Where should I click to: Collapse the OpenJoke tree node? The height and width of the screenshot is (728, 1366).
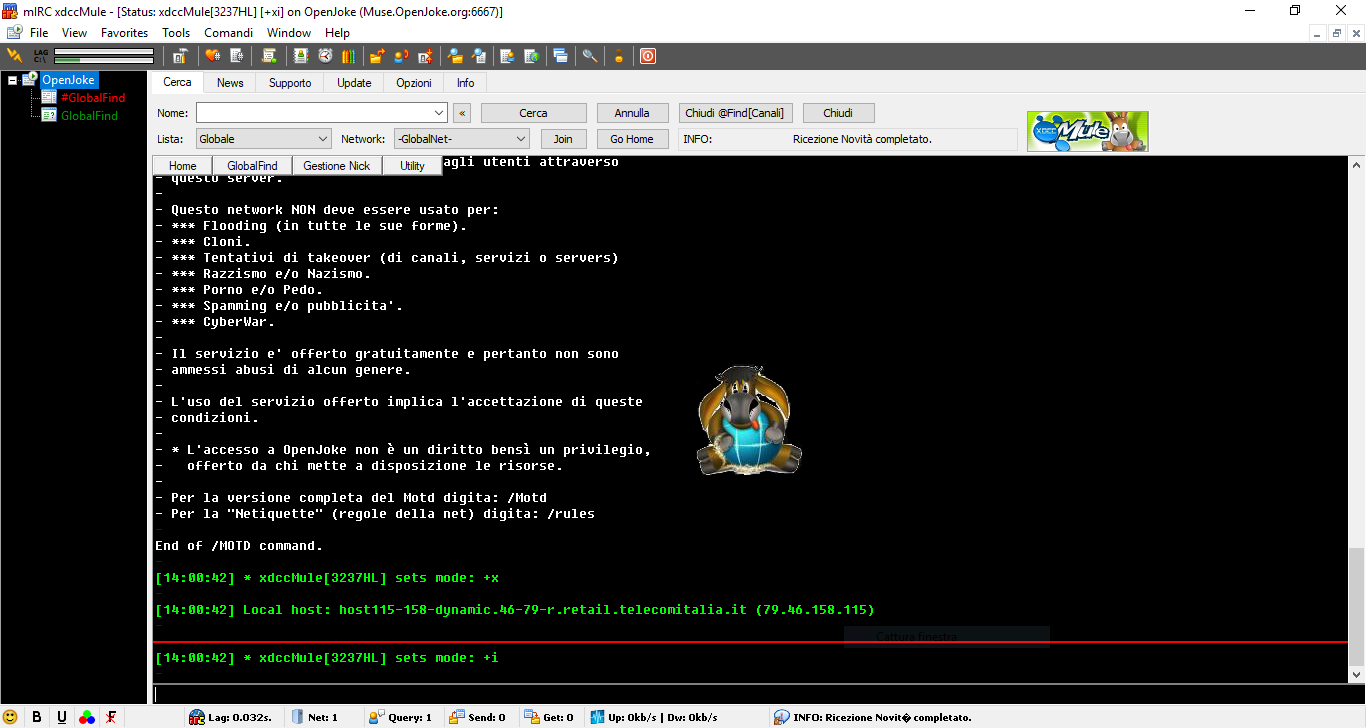12,80
